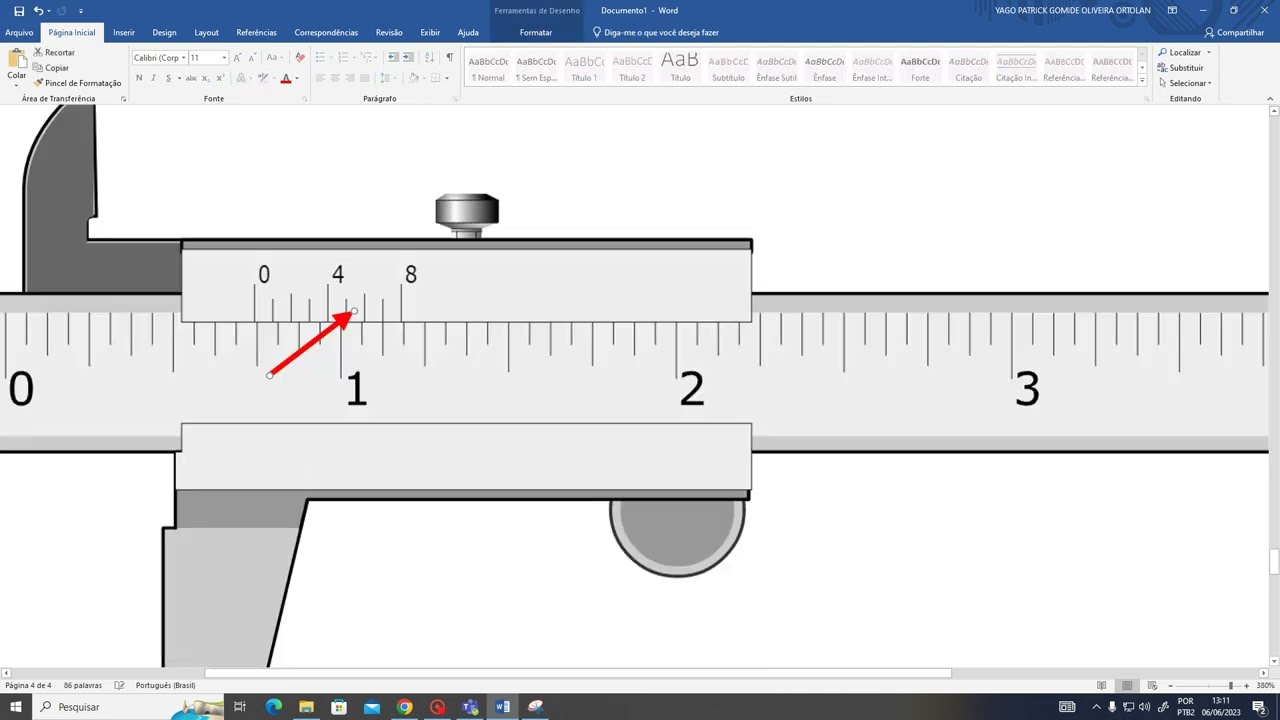This screenshot has width=1280, height=720.
Task: Open Microsoft Edge from the taskbar
Action: pyautogui.click(x=273, y=707)
